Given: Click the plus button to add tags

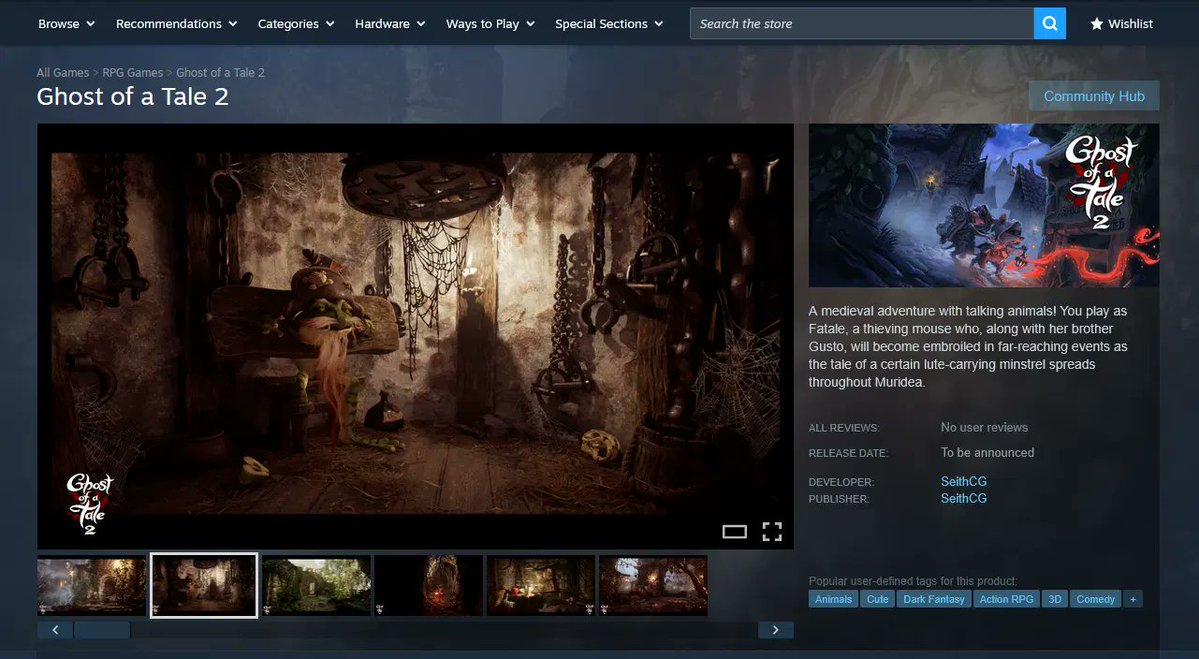Looking at the screenshot, I should 1133,599.
